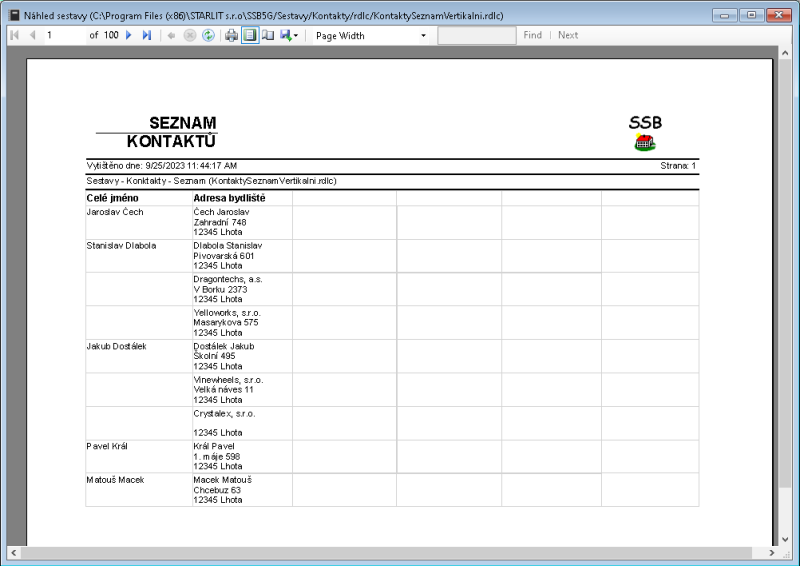This screenshot has height=566, width=800.
Task: Go to the previous report page
Action: tap(31, 35)
